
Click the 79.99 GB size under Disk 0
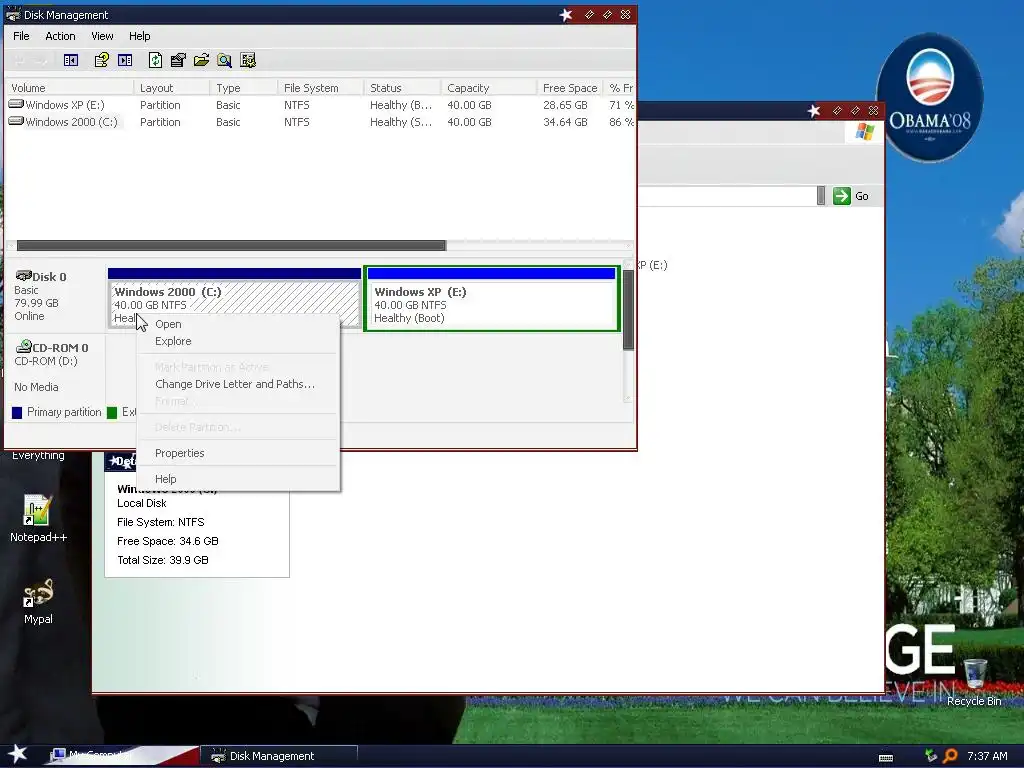(x=37, y=303)
